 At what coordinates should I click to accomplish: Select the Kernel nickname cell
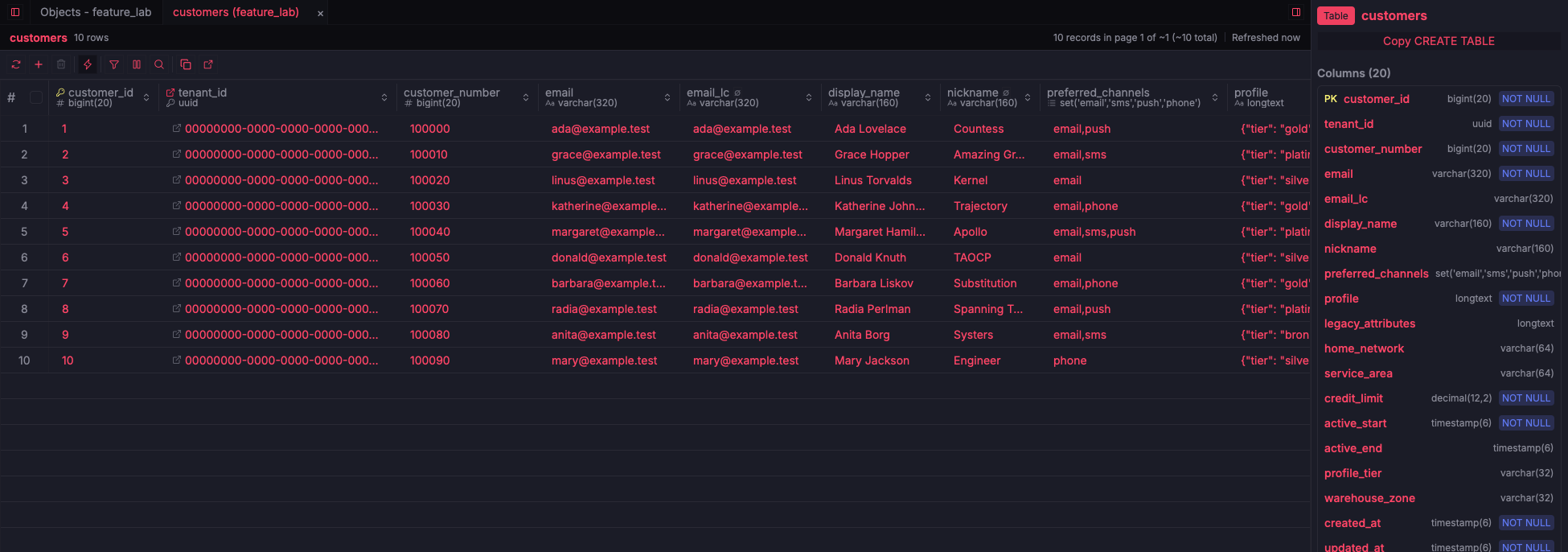(990, 180)
